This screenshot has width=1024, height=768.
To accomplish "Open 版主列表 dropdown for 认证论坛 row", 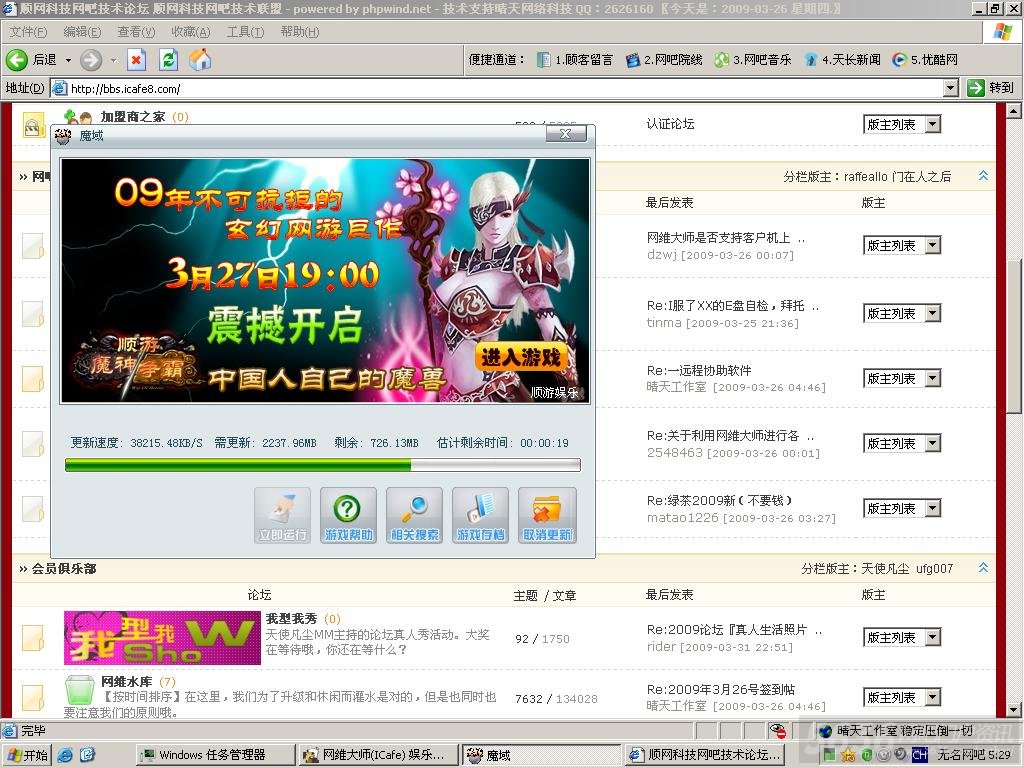I will [902, 125].
